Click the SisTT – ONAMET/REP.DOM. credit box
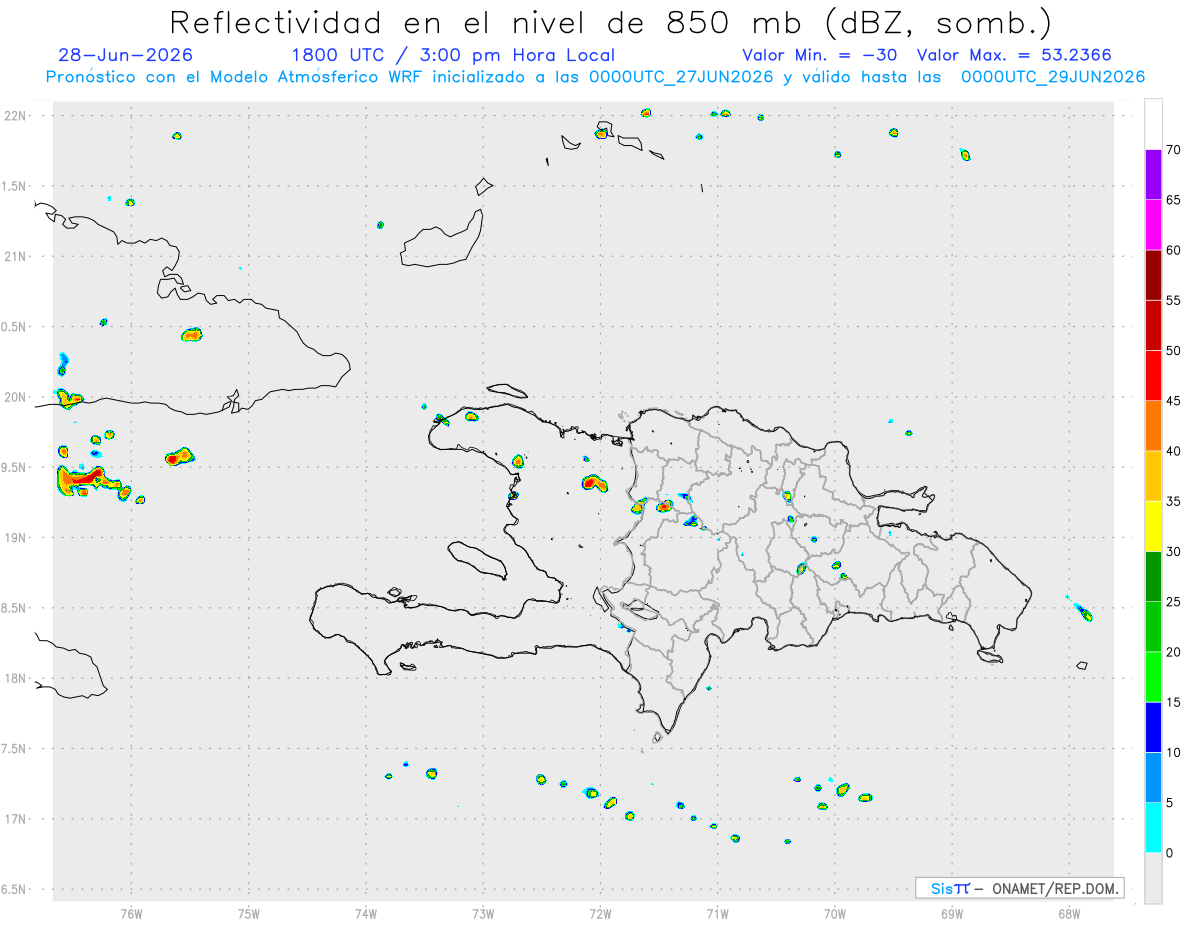Image resolution: width=1200 pixels, height=927 pixels. [x=1020, y=888]
